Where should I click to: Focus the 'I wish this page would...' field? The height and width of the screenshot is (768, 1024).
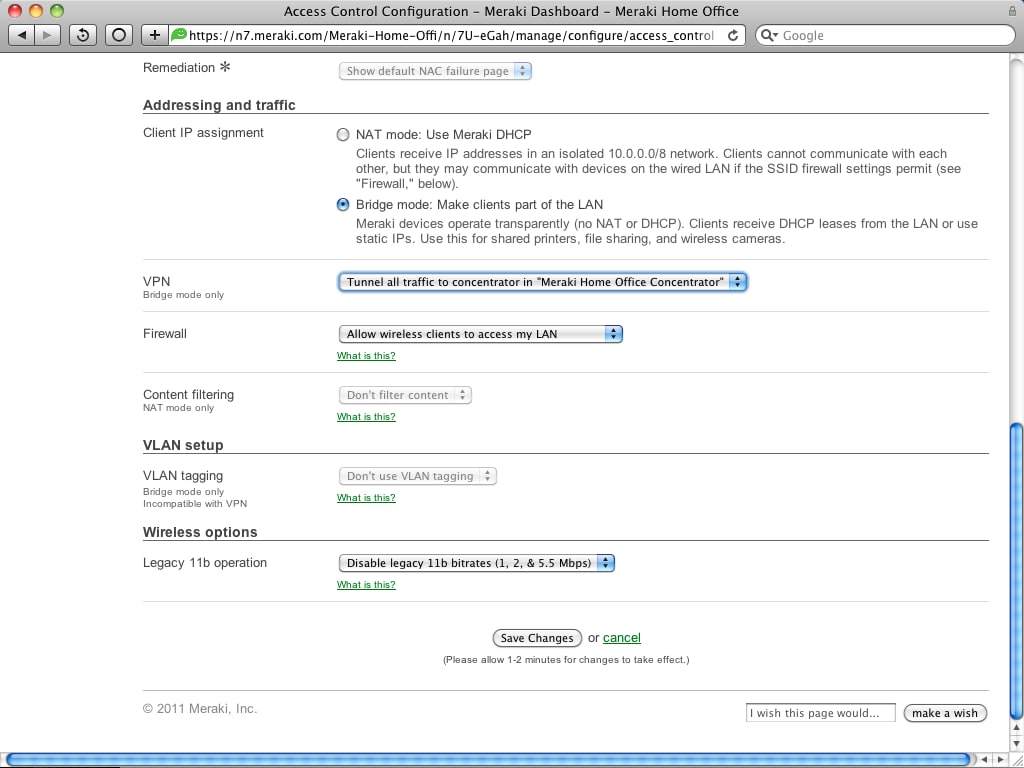click(820, 713)
